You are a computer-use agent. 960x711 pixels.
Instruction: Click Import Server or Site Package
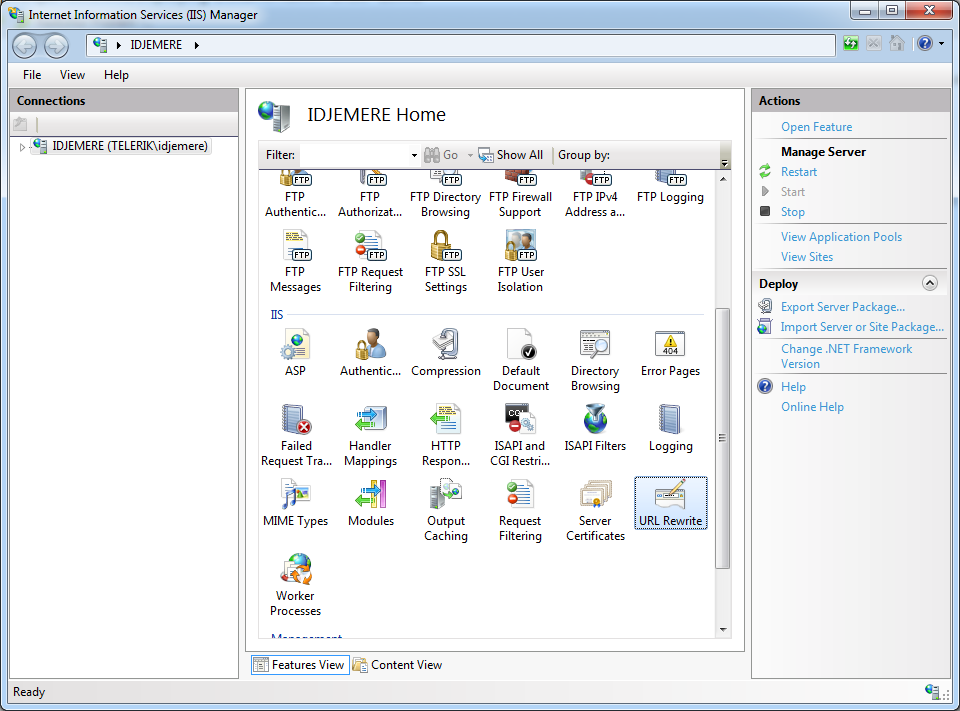(862, 327)
